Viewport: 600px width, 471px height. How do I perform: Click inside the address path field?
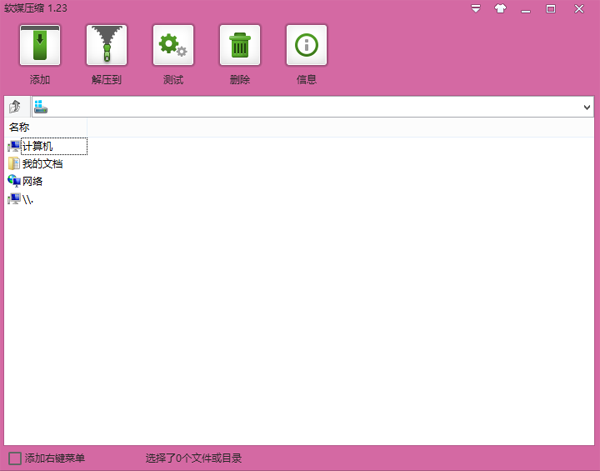pos(300,106)
